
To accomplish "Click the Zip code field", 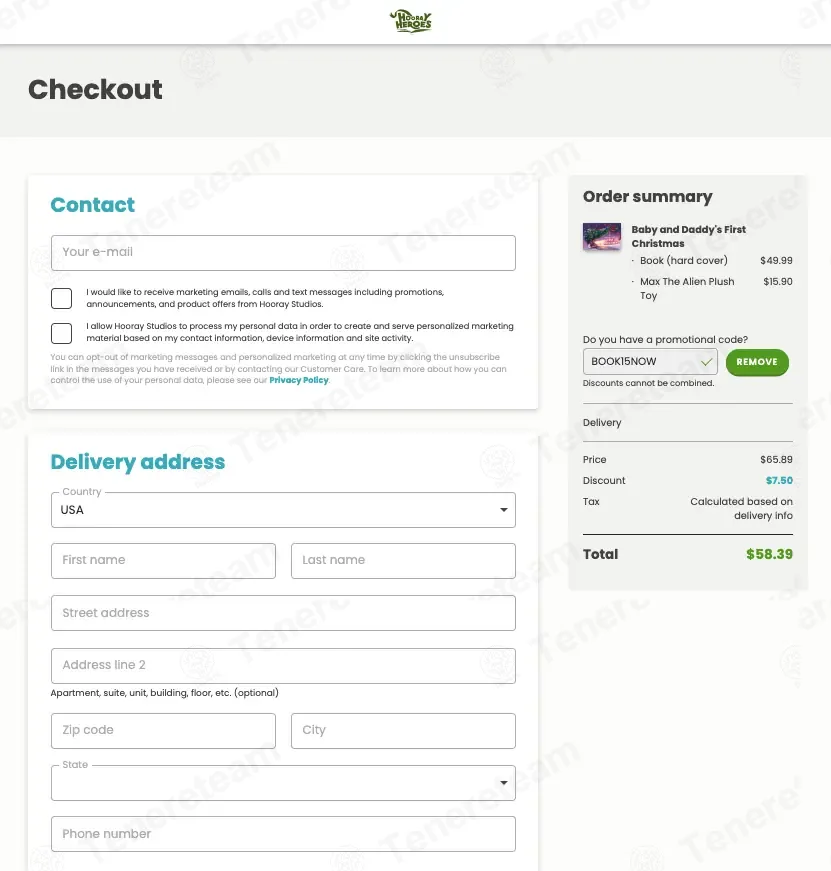I will (x=163, y=731).
